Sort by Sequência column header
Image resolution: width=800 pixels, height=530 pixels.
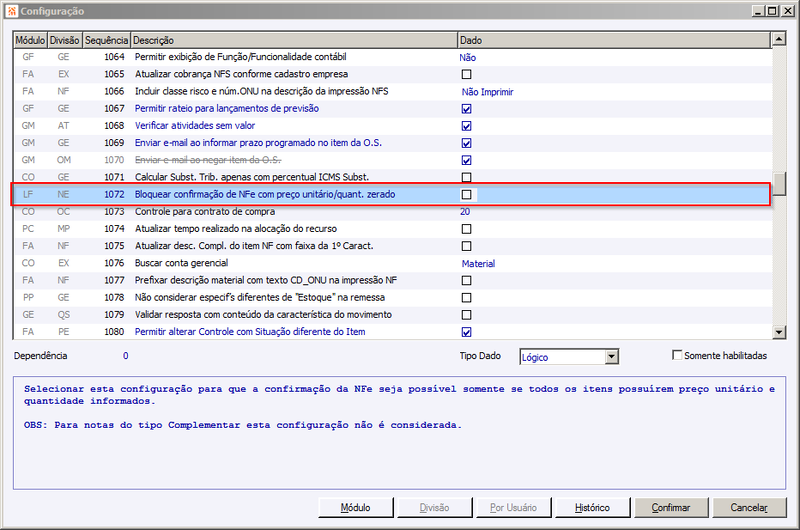pyautogui.click(x=107, y=40)
